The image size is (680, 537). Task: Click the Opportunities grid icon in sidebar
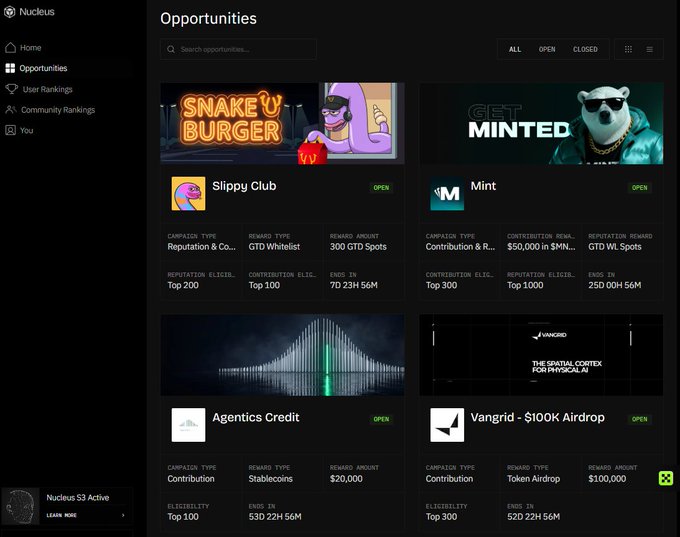(x=10, y=68)
